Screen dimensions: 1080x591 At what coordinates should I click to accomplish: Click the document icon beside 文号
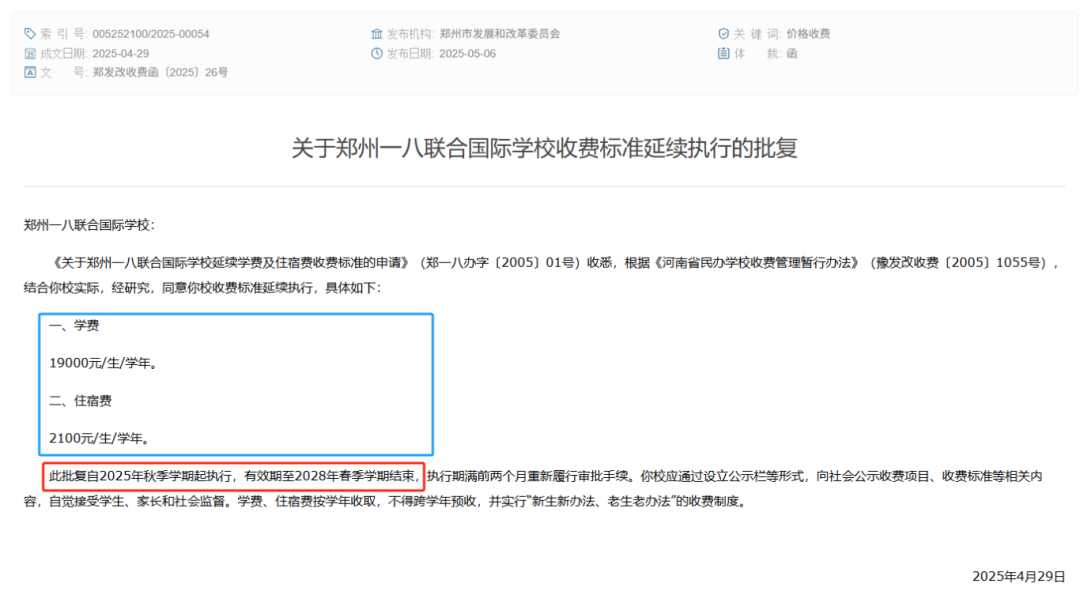[x=30, y=72]
